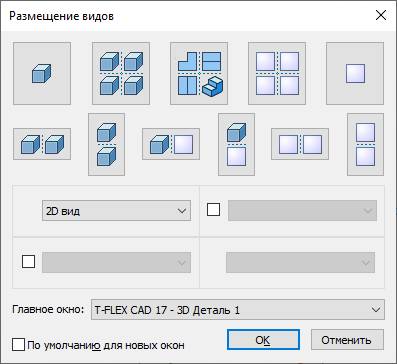Select two 3D views side by side
Viewport: 397px width, 364px height.
(x=42, y=144)
